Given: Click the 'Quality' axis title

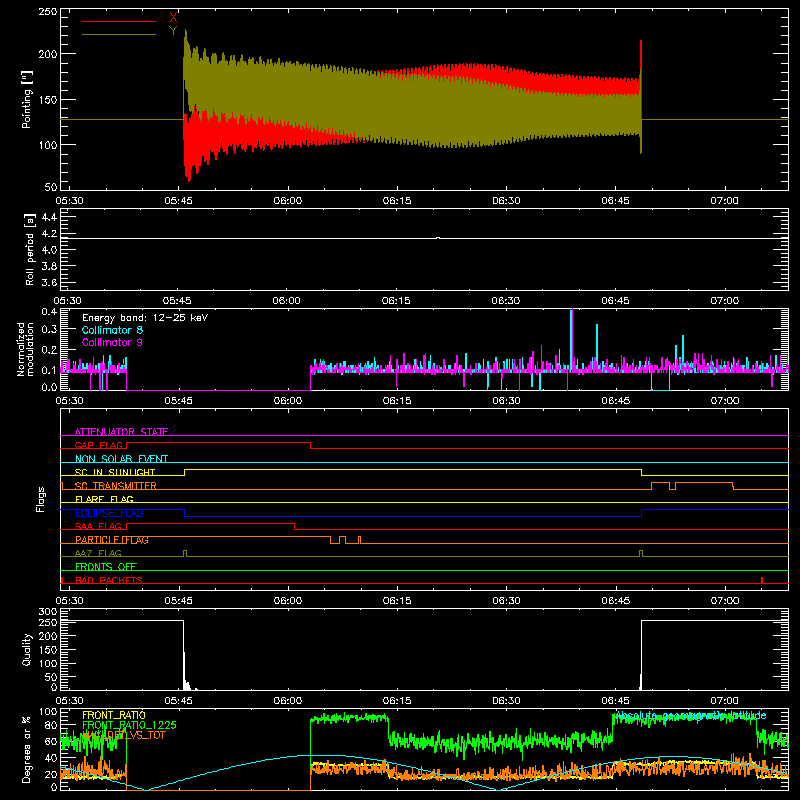Looking at the screenshot, I should click(x=27, y=649).
